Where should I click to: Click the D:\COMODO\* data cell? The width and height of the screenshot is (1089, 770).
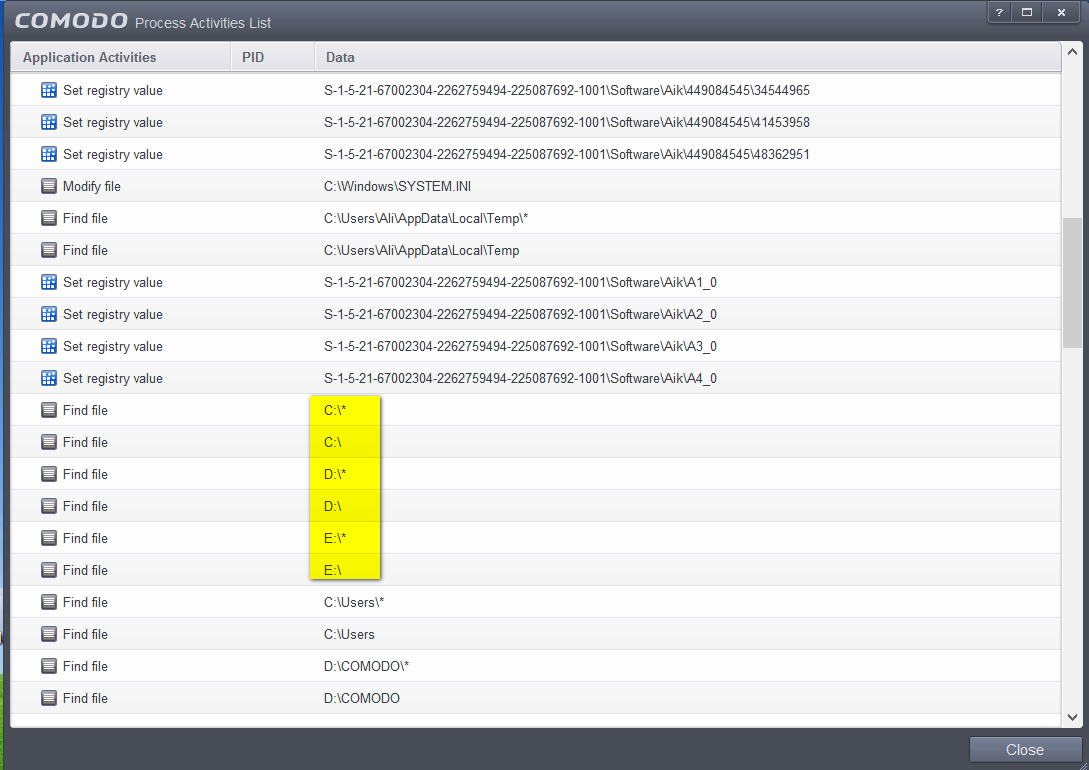coord(367,665)
